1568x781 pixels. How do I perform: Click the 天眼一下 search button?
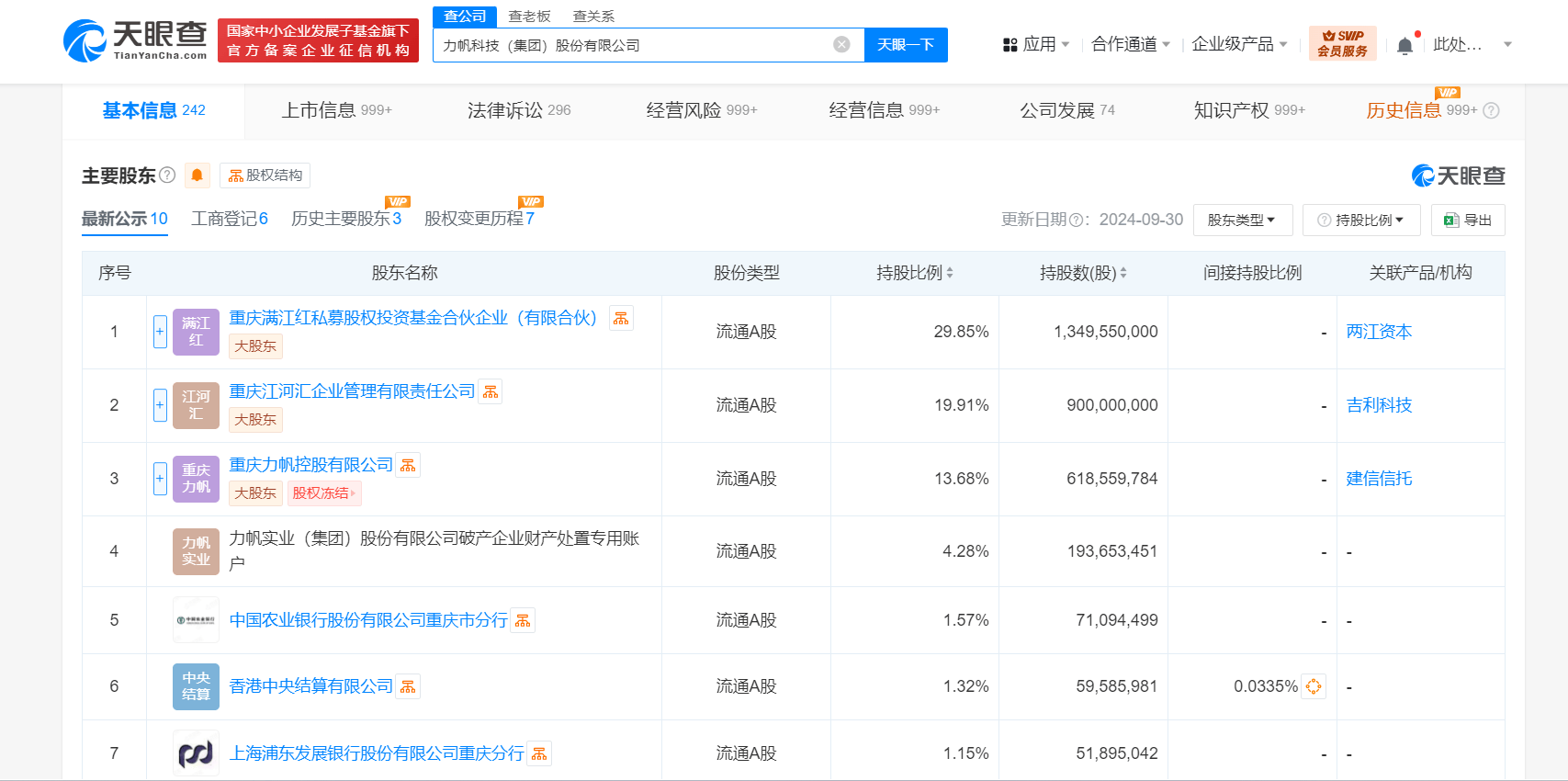[906, 44]
